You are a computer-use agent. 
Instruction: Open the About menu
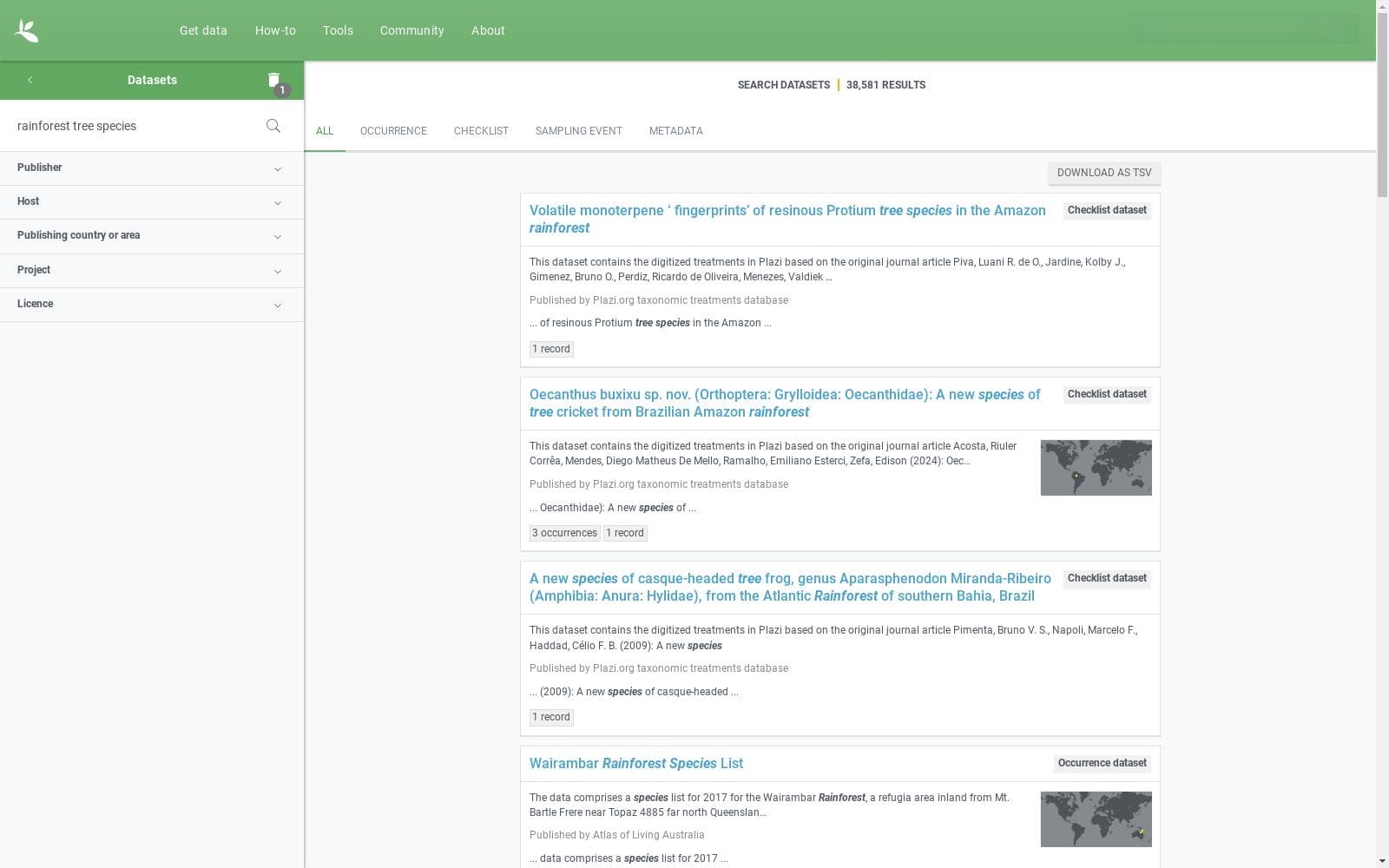[x=488, y=30]
